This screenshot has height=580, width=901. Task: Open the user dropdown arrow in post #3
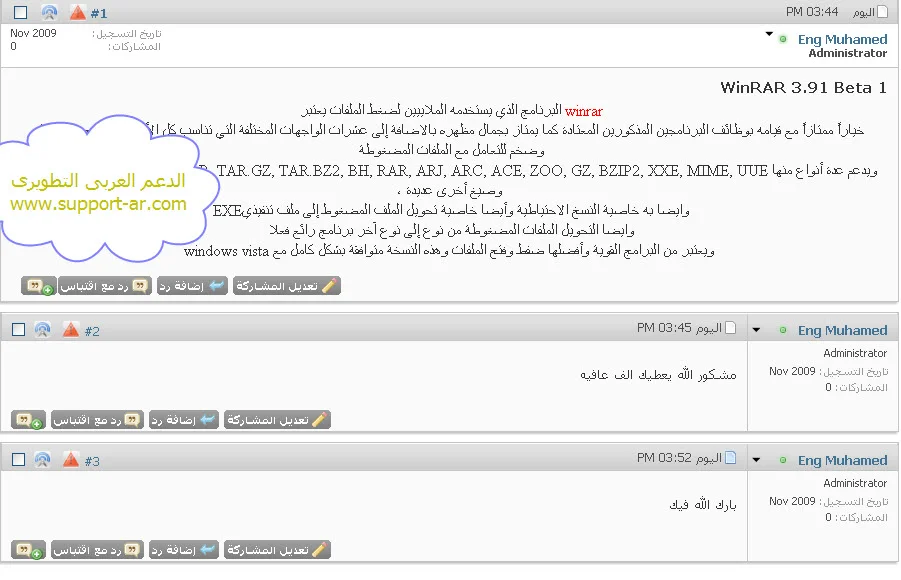tap(756, 461)
